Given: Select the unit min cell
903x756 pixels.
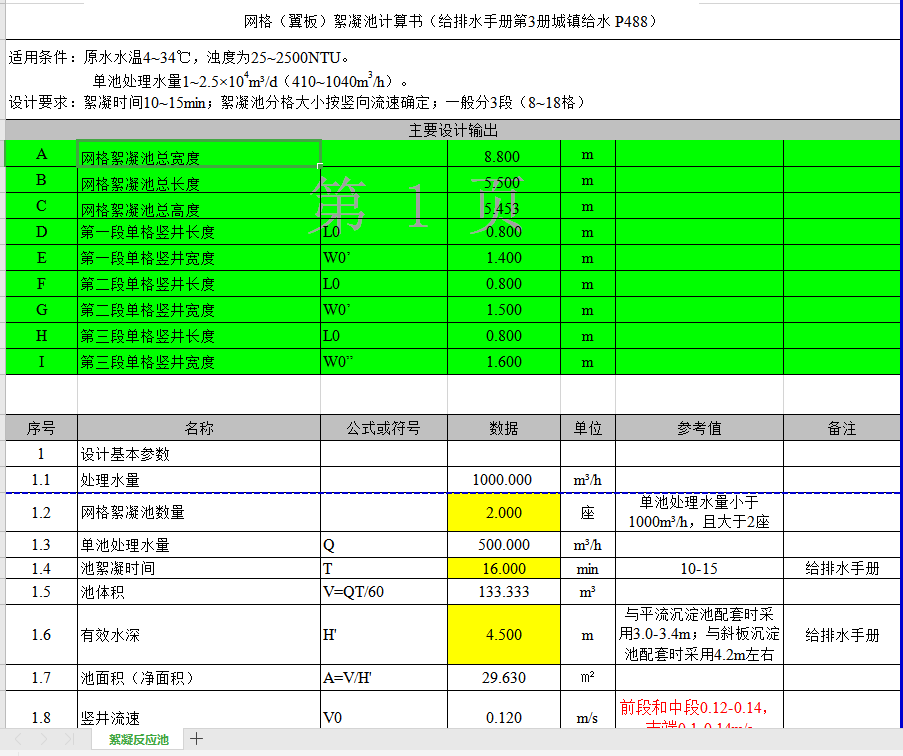Looking at the screenshot, I should 587,568.
